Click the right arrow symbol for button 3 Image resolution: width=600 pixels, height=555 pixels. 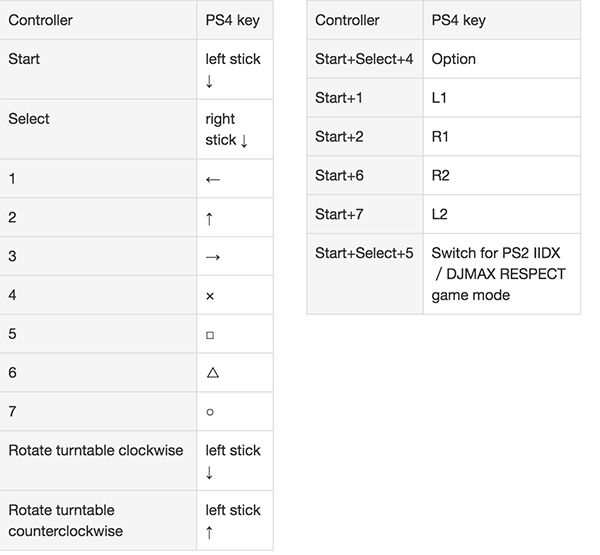point(213,257)
